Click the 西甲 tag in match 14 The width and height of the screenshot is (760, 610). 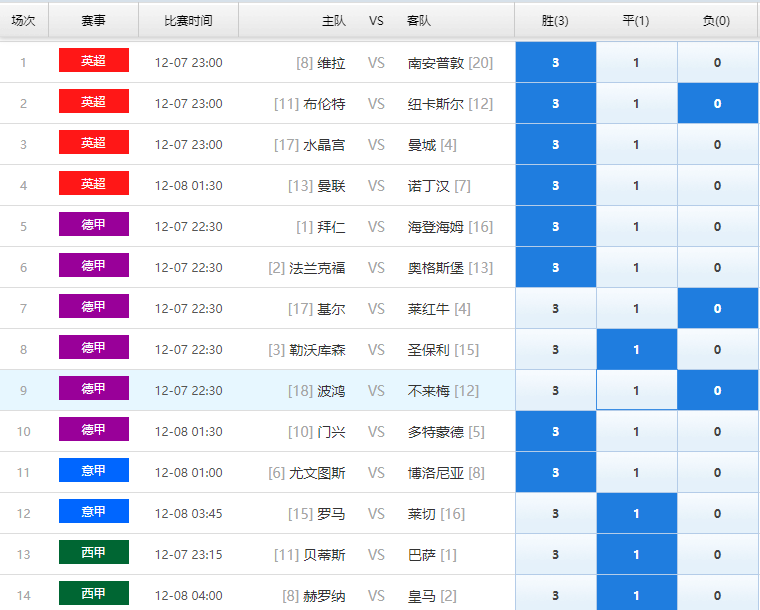tap(94, 593)
